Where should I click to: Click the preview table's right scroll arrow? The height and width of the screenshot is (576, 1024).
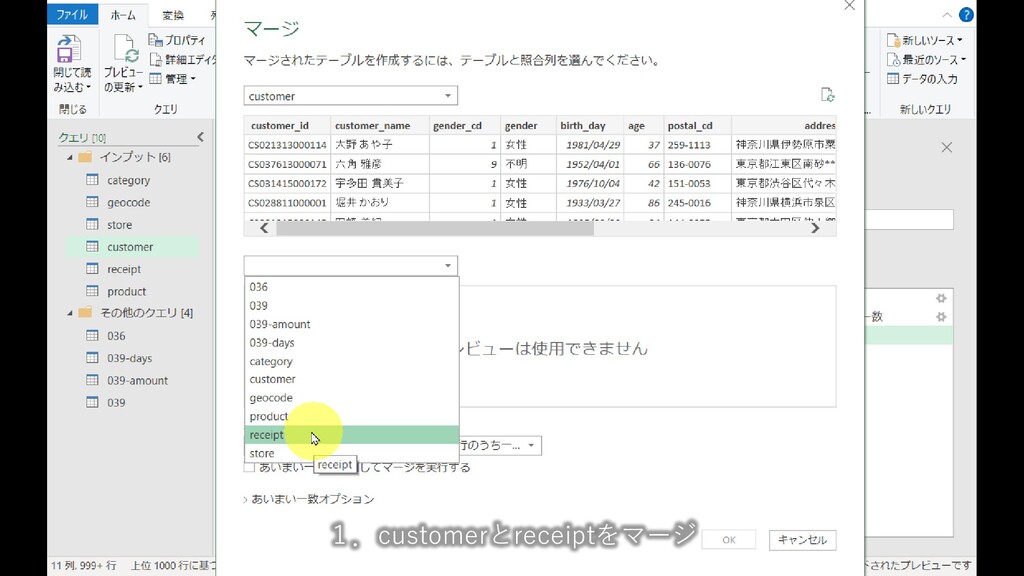(x=815, y=228)
